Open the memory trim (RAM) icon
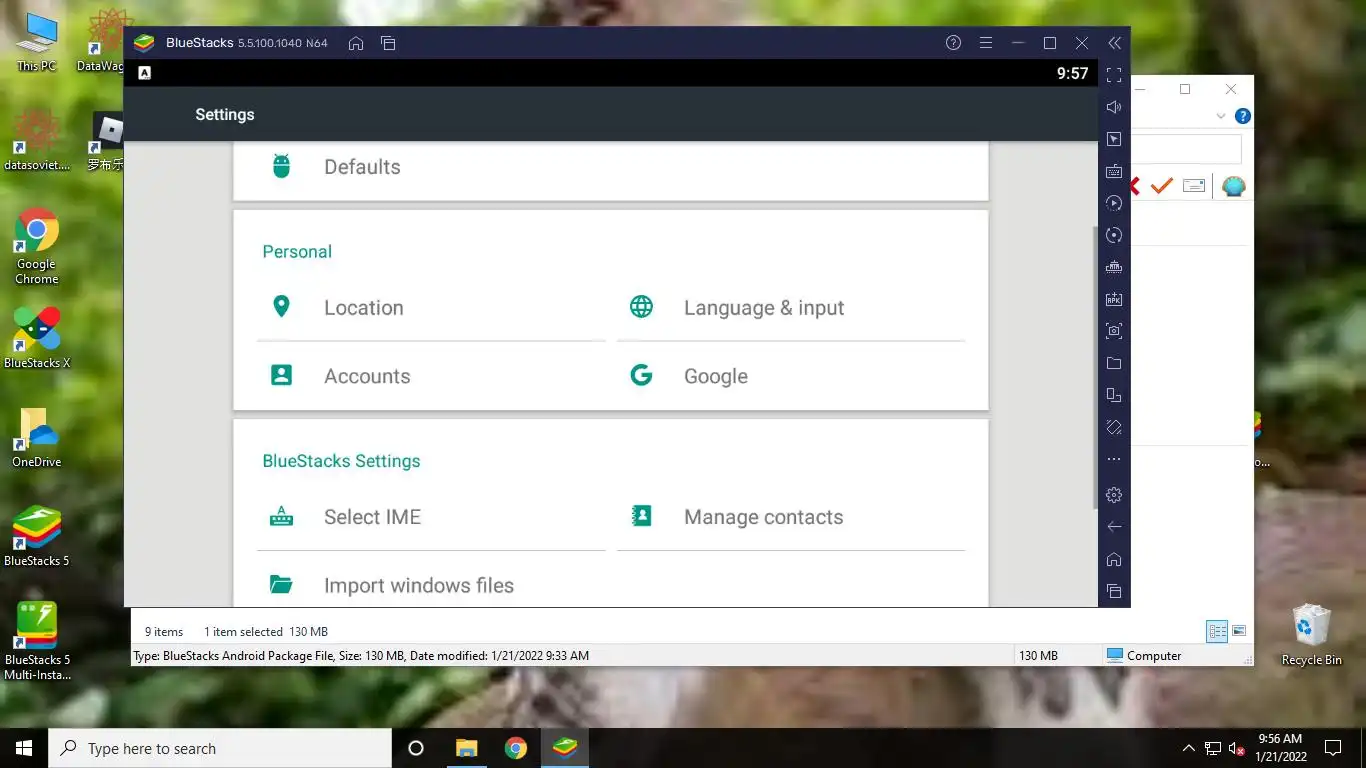This screenshot has height=768, width=1366. click(1114, 267)
